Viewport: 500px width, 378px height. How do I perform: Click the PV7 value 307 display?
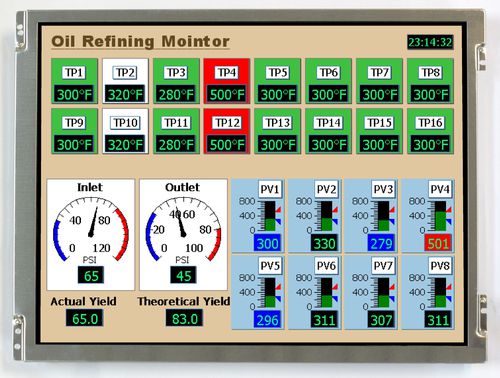pos(381,320)
